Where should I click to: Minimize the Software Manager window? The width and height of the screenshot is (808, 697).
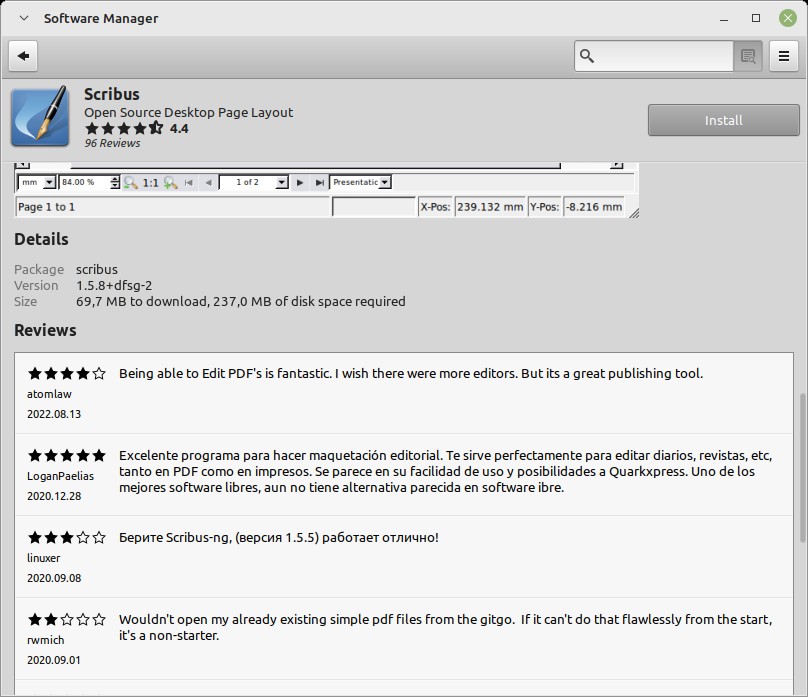tap(724, 19)
